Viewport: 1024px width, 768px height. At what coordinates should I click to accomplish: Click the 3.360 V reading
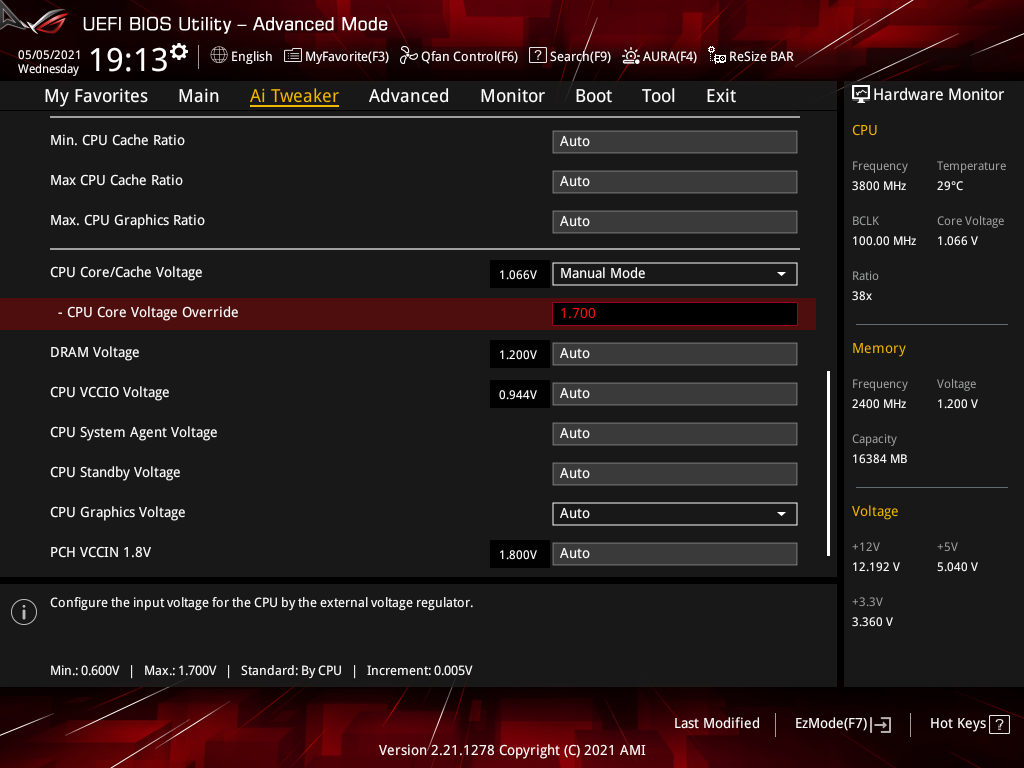pyautogui.click(x=872, y=621)
